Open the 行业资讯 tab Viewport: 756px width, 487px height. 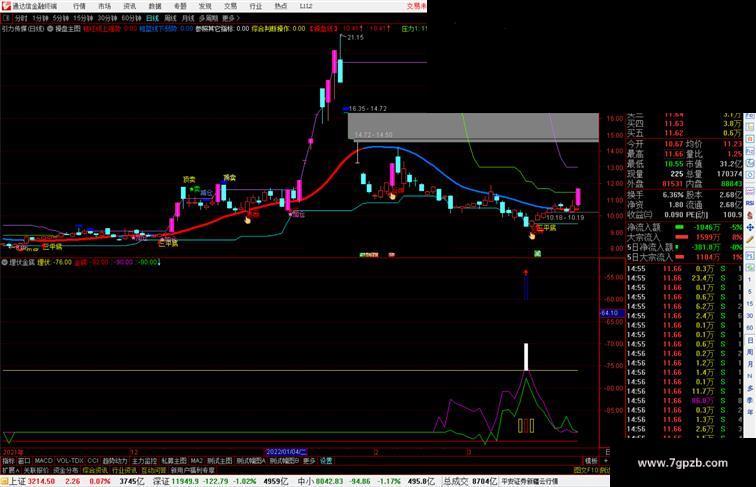(124, 470)
